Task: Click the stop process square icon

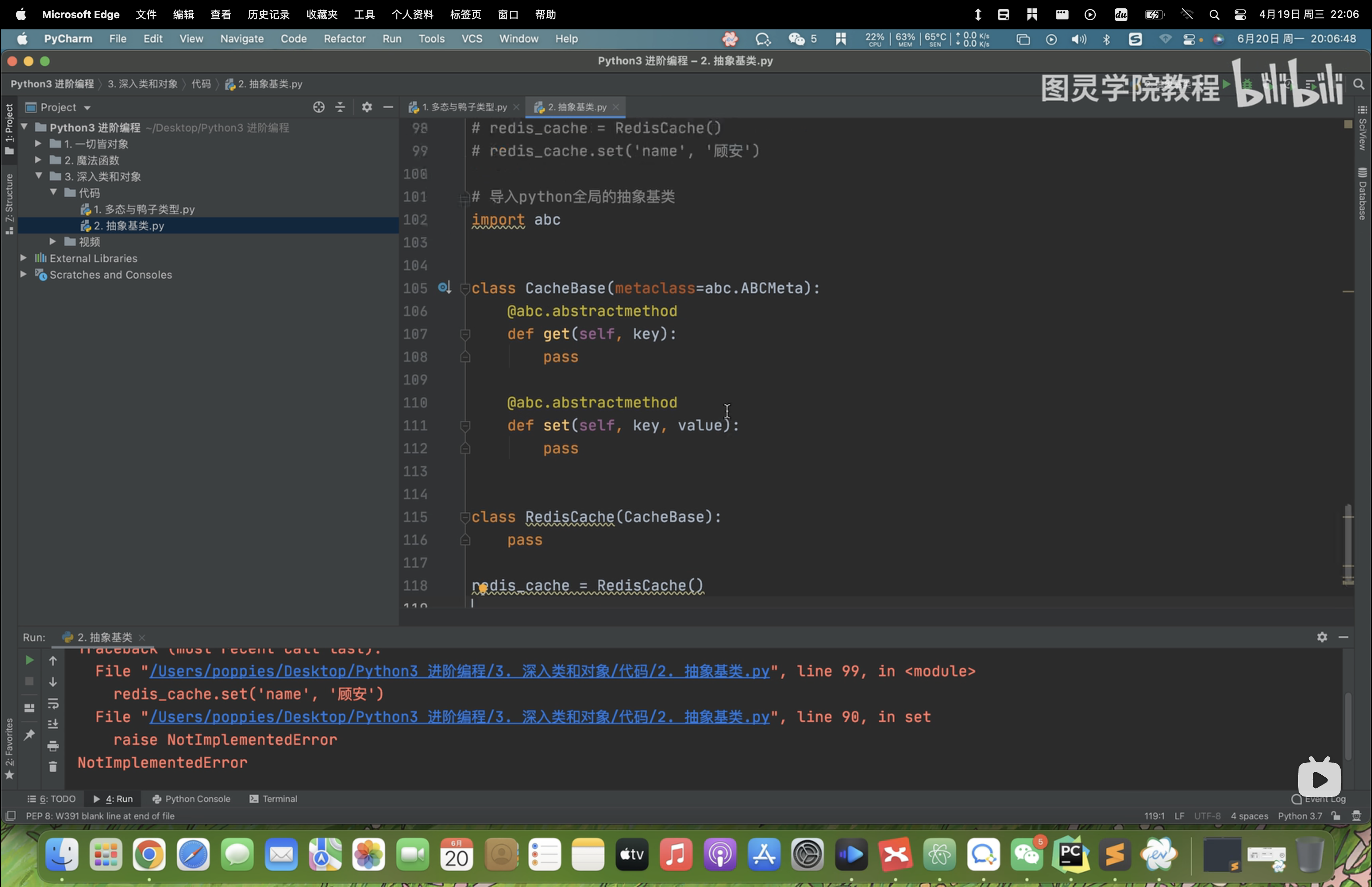Action: 29,681
